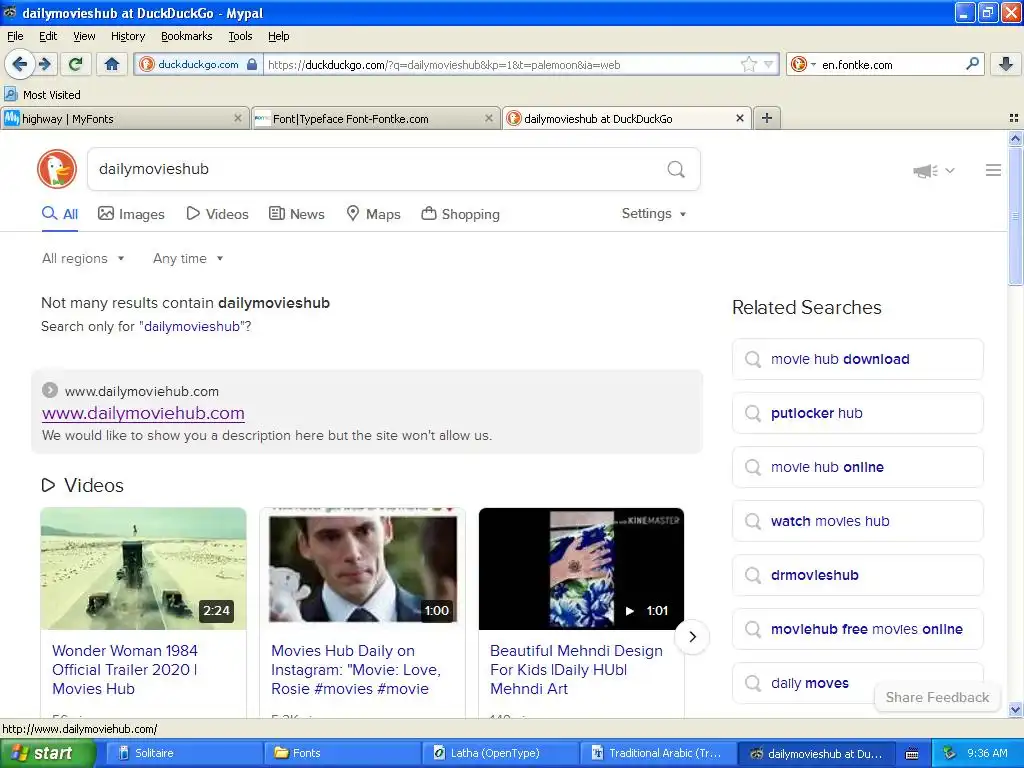Close the Fontke.com tab

(488, 118)
